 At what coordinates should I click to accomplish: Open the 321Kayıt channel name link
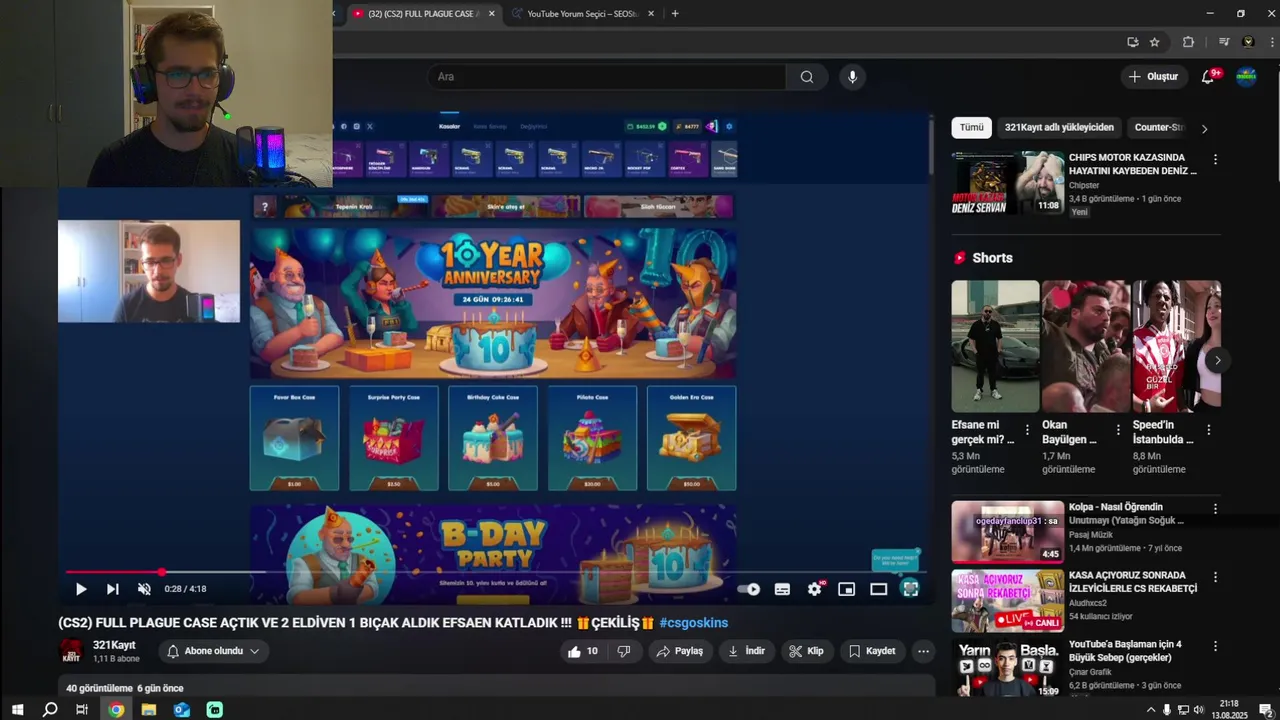coord(114,645)
